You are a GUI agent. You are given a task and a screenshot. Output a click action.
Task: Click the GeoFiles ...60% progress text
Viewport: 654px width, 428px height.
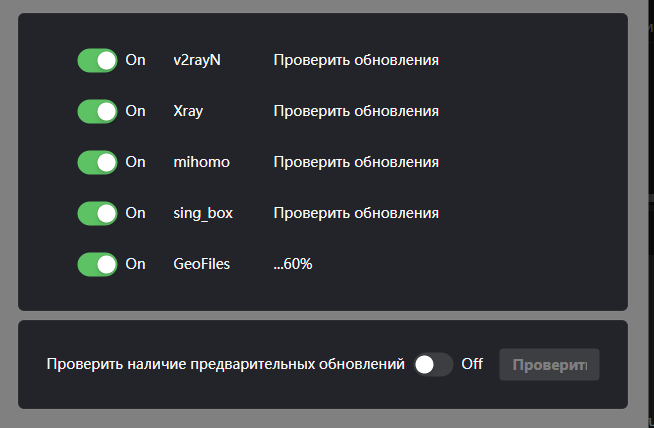(293, 264)
